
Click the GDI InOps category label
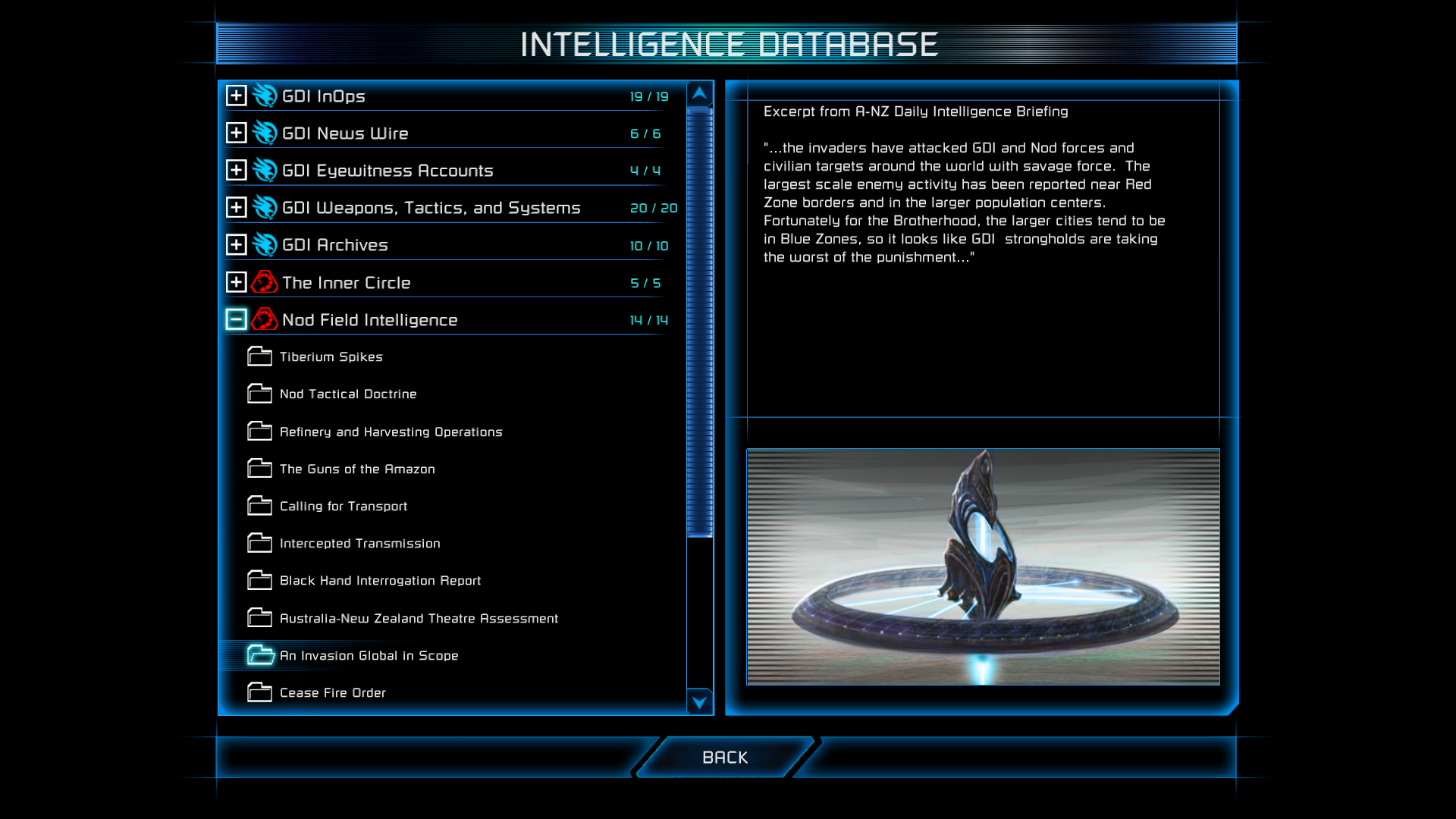tap(324, 96)
